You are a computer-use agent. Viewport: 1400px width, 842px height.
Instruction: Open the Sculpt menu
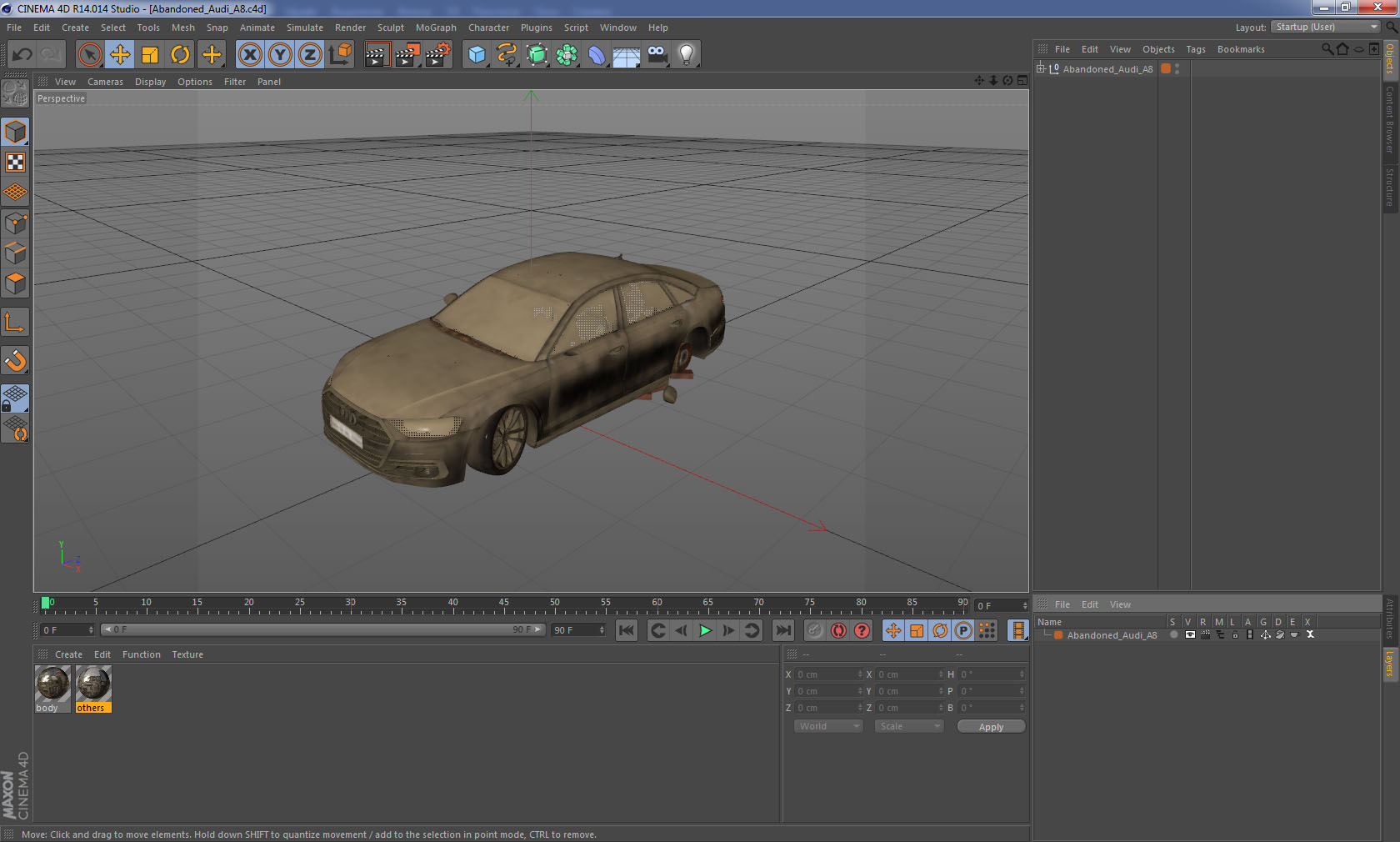[391, 28]
